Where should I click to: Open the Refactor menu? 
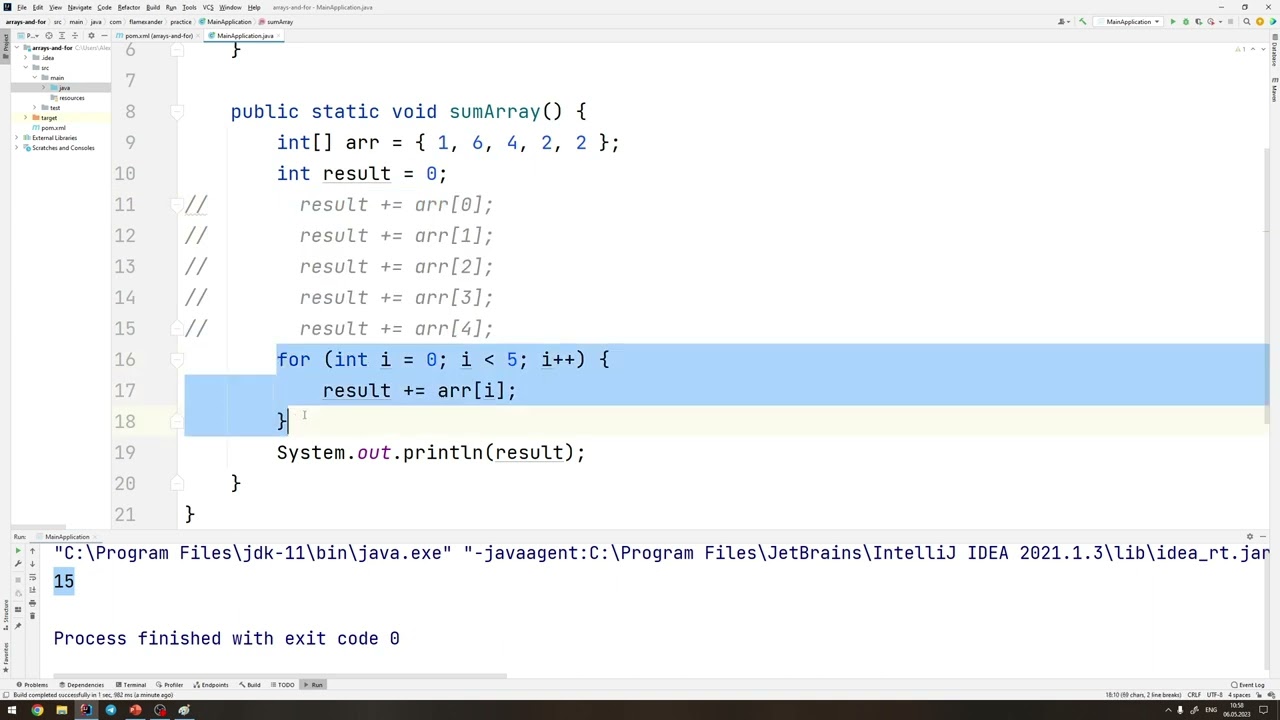point(129,7)
